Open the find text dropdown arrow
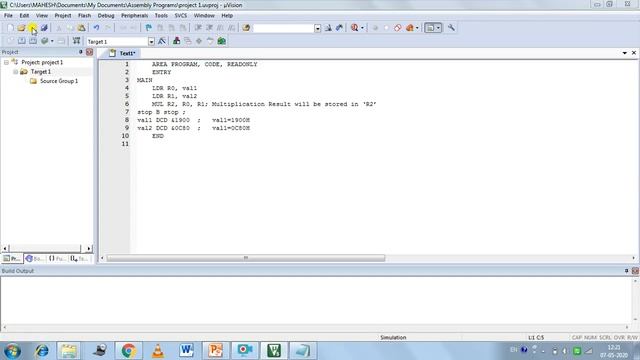This screenshot has height=360, width=640. [318, 28]
